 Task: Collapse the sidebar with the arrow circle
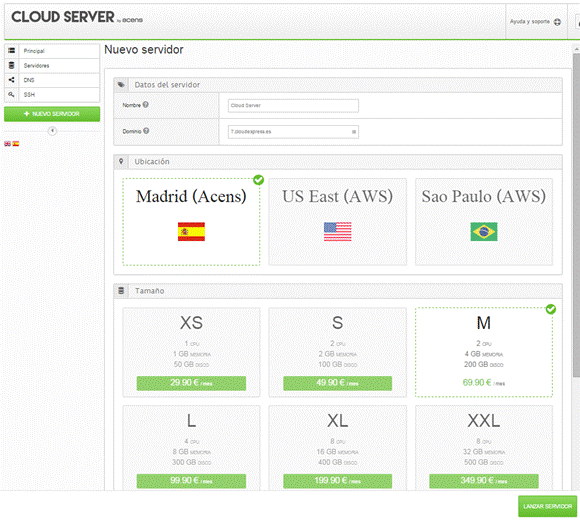[x=52, y=131]
